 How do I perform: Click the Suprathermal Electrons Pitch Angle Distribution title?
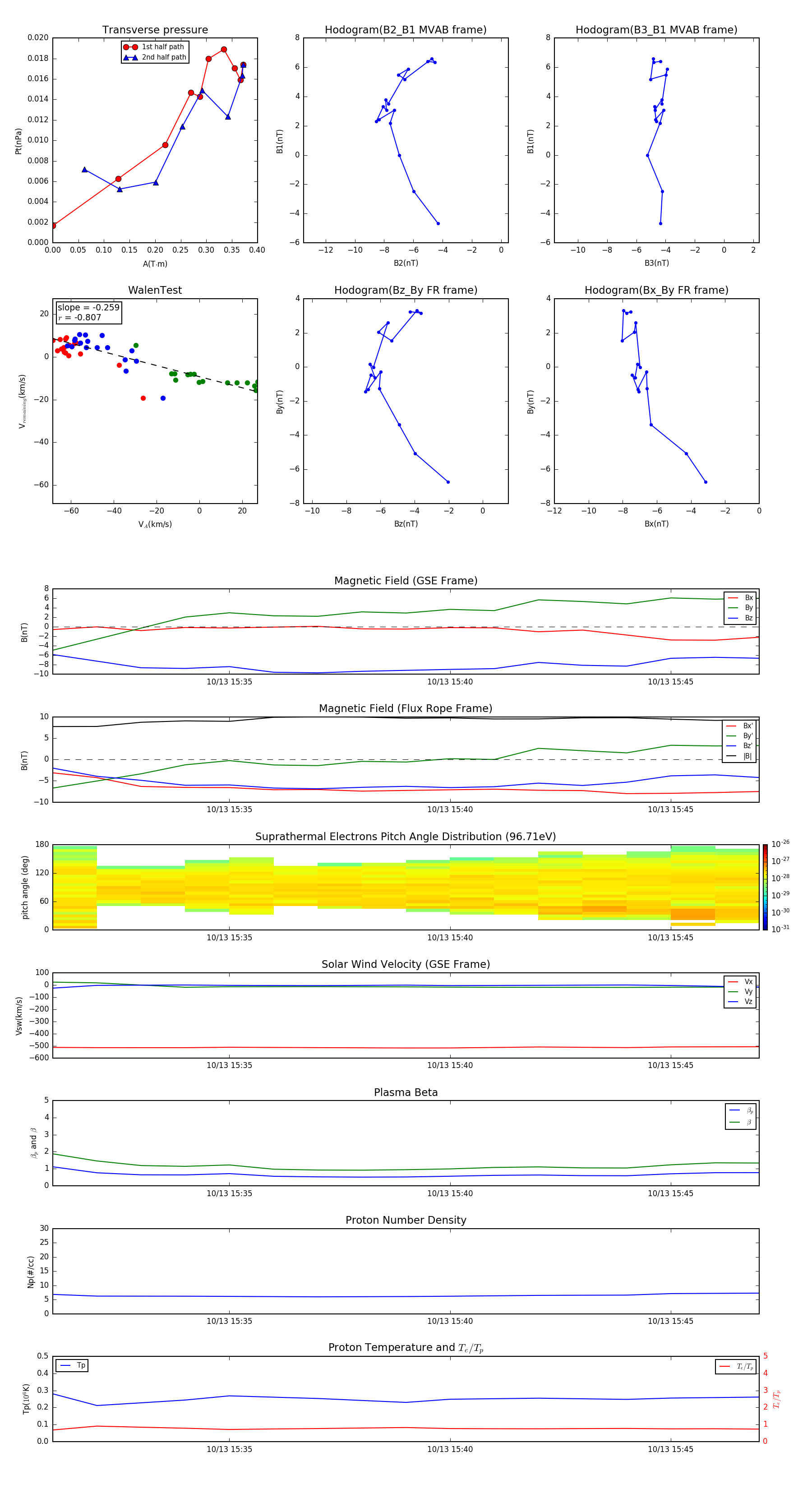(x=406, y=837)
